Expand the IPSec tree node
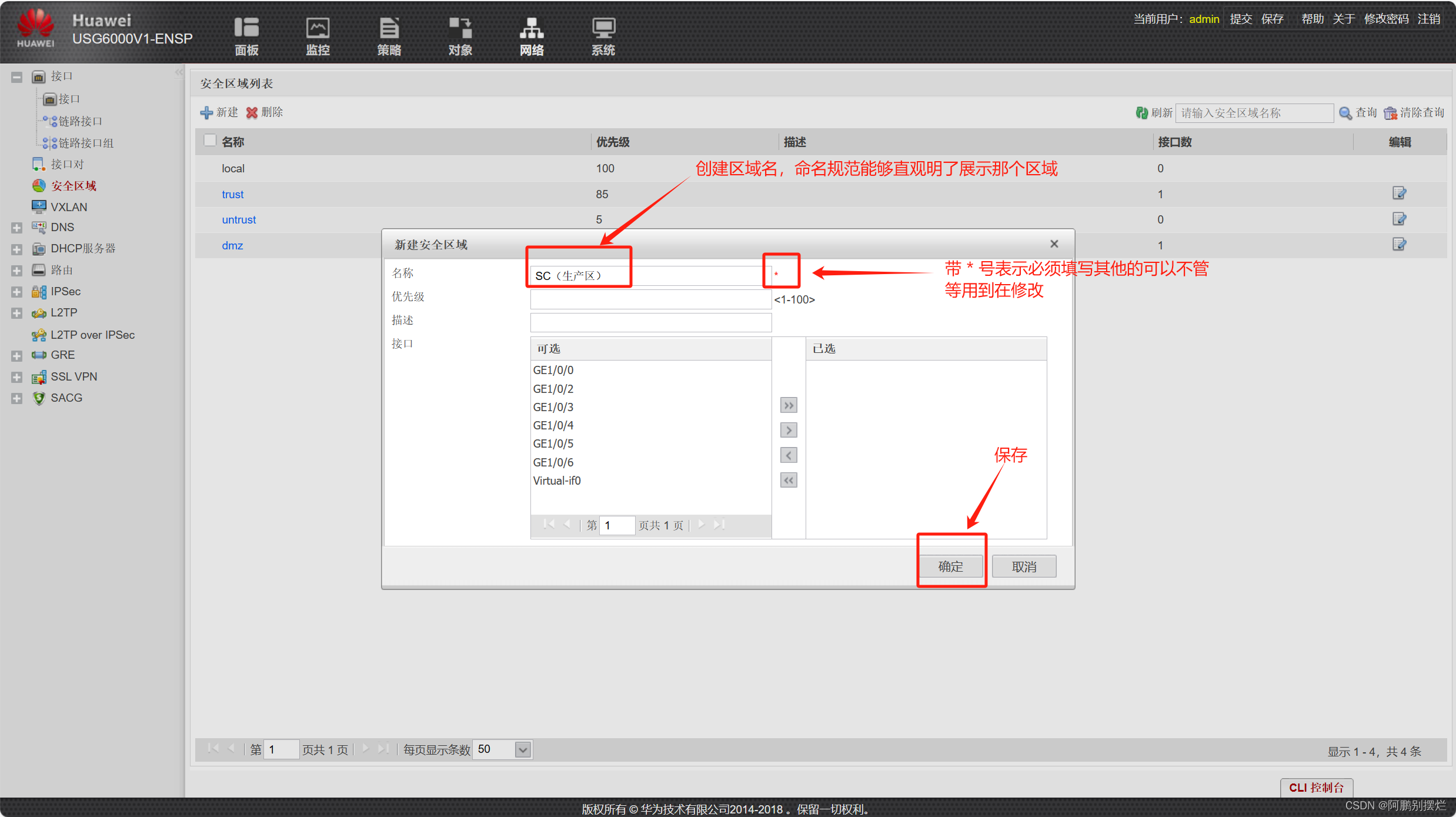The width and height of the screenshot is (1456, 817). click(16, 292)
